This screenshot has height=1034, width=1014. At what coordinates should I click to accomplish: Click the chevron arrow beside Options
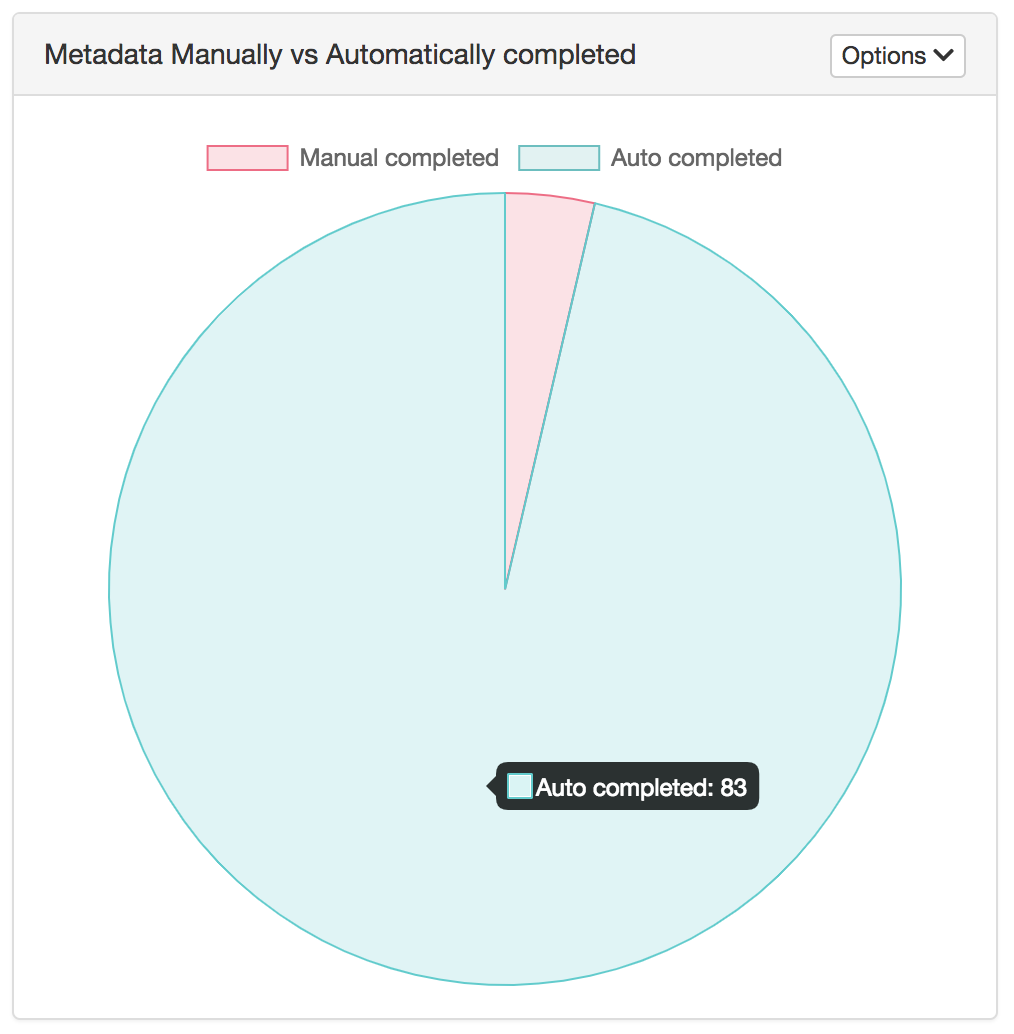coord(943,56)
